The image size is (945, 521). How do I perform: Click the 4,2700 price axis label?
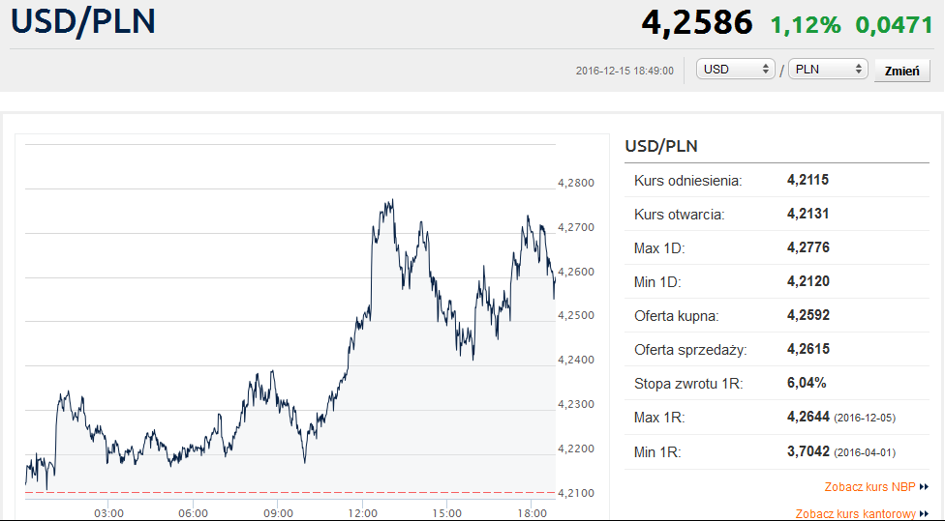point(576,227)
